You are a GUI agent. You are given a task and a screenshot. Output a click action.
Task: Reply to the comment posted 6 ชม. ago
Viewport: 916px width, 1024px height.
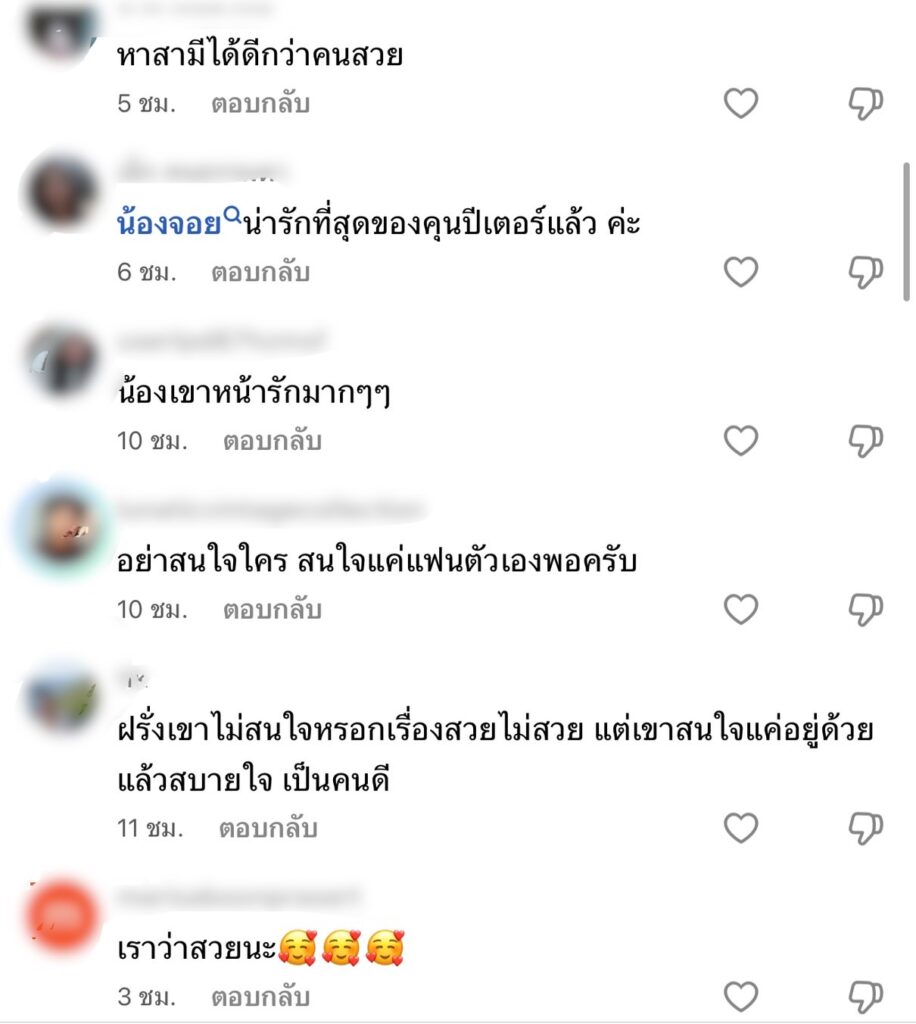[260, 272]
